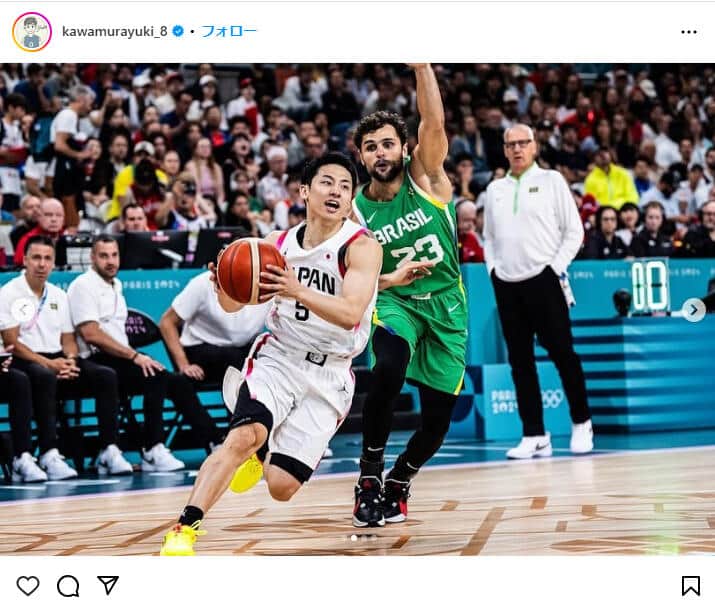This screenshot has width=715, height=608.
Task: Click the shot clock showing 00
Action: [650, 286]
